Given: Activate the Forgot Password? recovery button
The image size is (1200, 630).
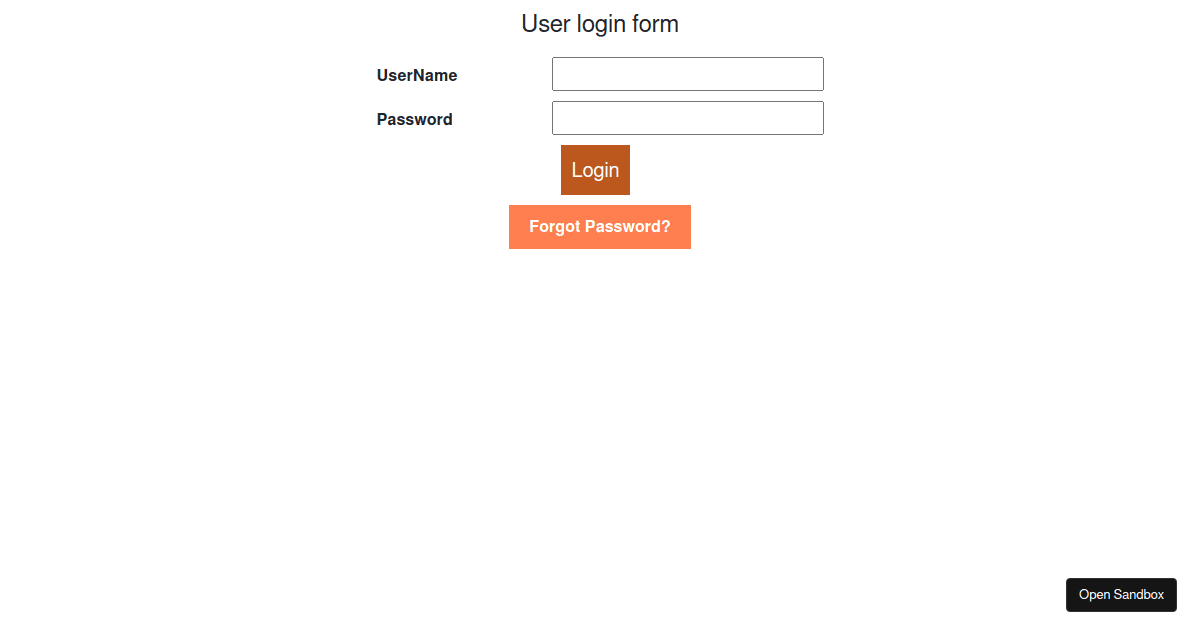Looking at the screenshot, I should (599, 227).
